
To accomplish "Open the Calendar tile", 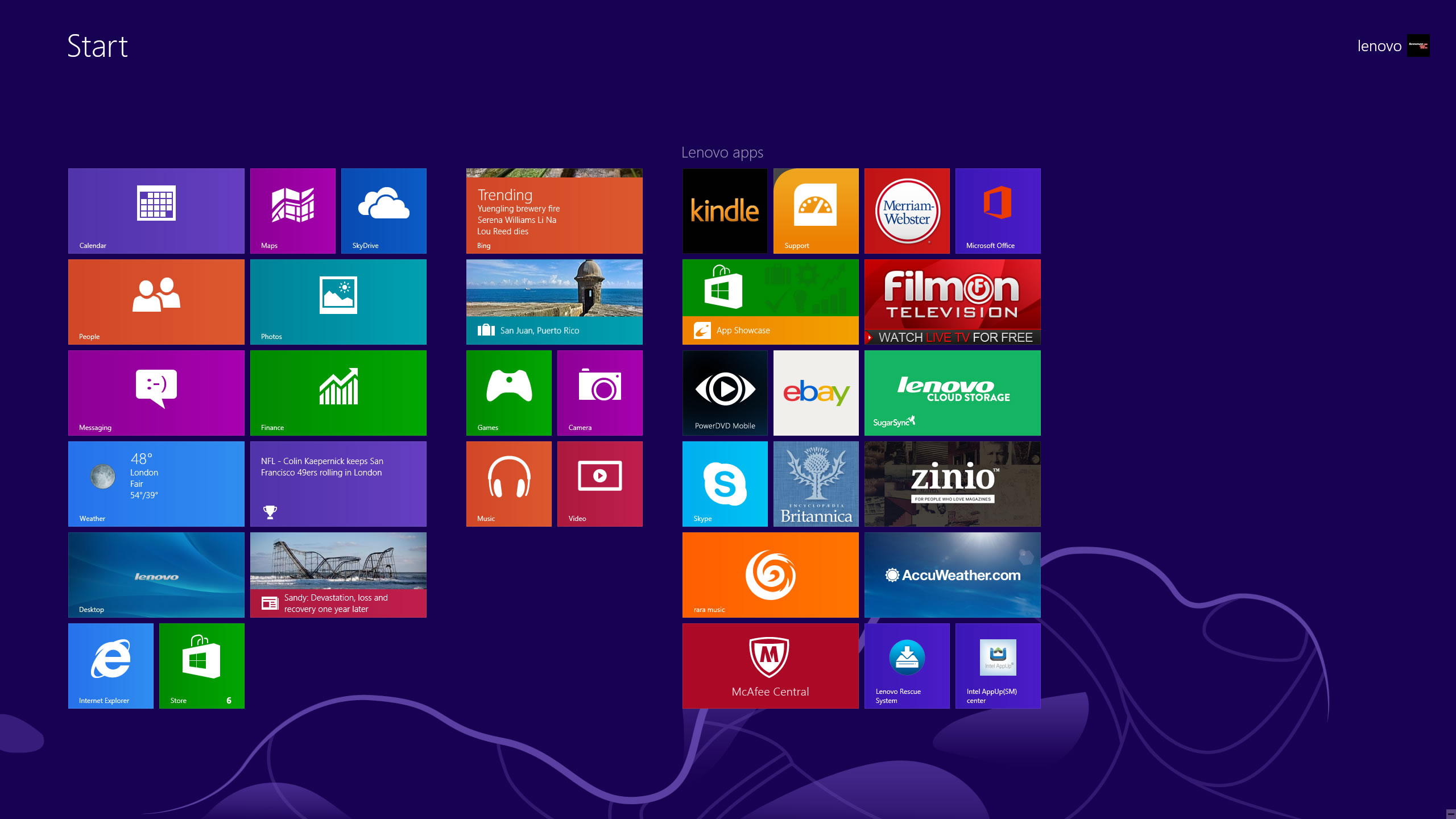I will 156,210.
